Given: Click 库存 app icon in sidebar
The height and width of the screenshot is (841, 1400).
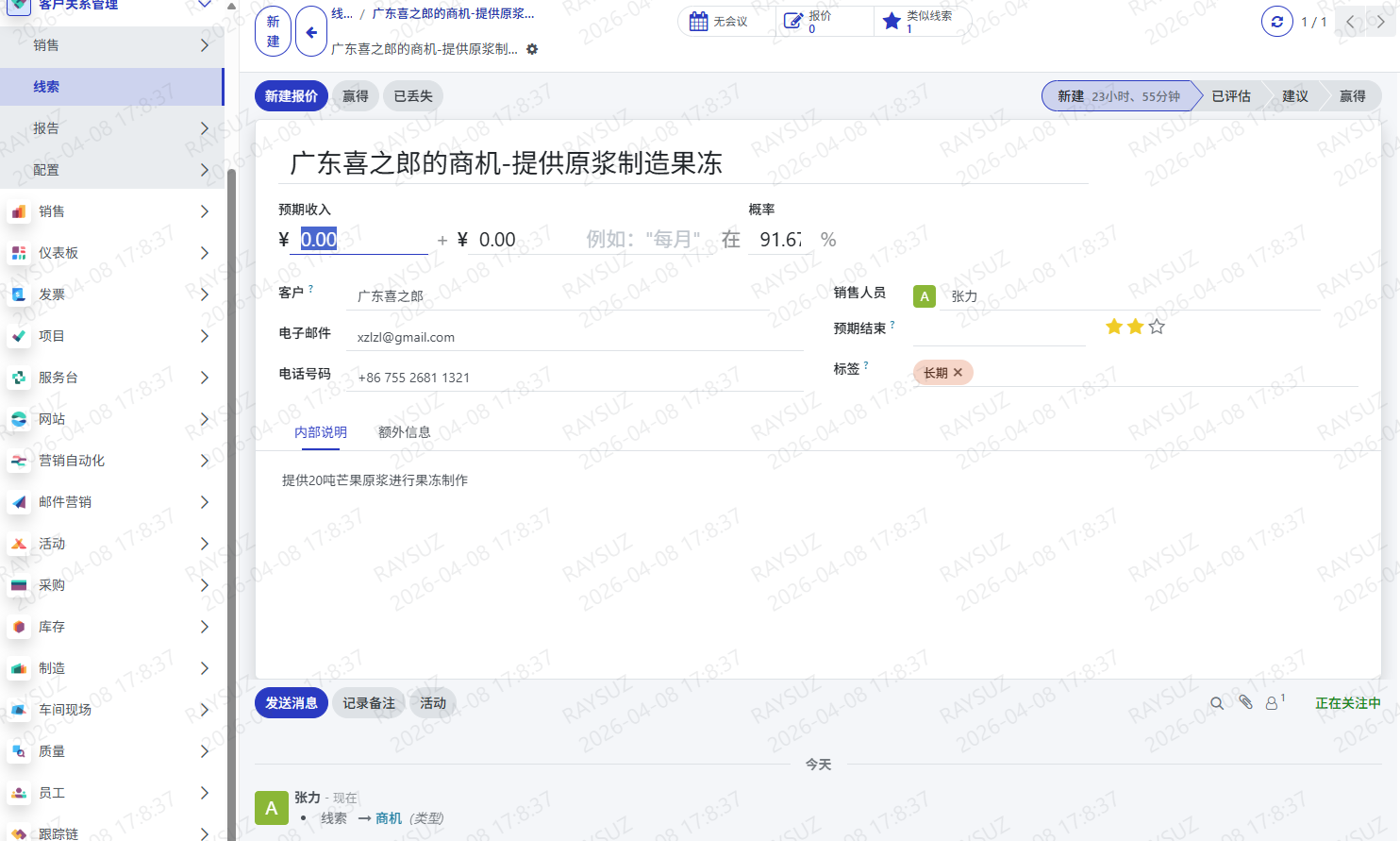Looking at the screenshot, I should coord(19,627).
